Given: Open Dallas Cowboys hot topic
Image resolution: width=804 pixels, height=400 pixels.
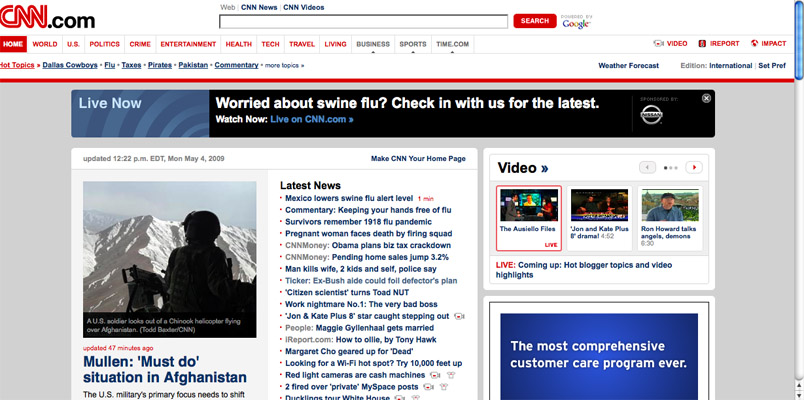Looking at the screenshot, I should [70, 65].
